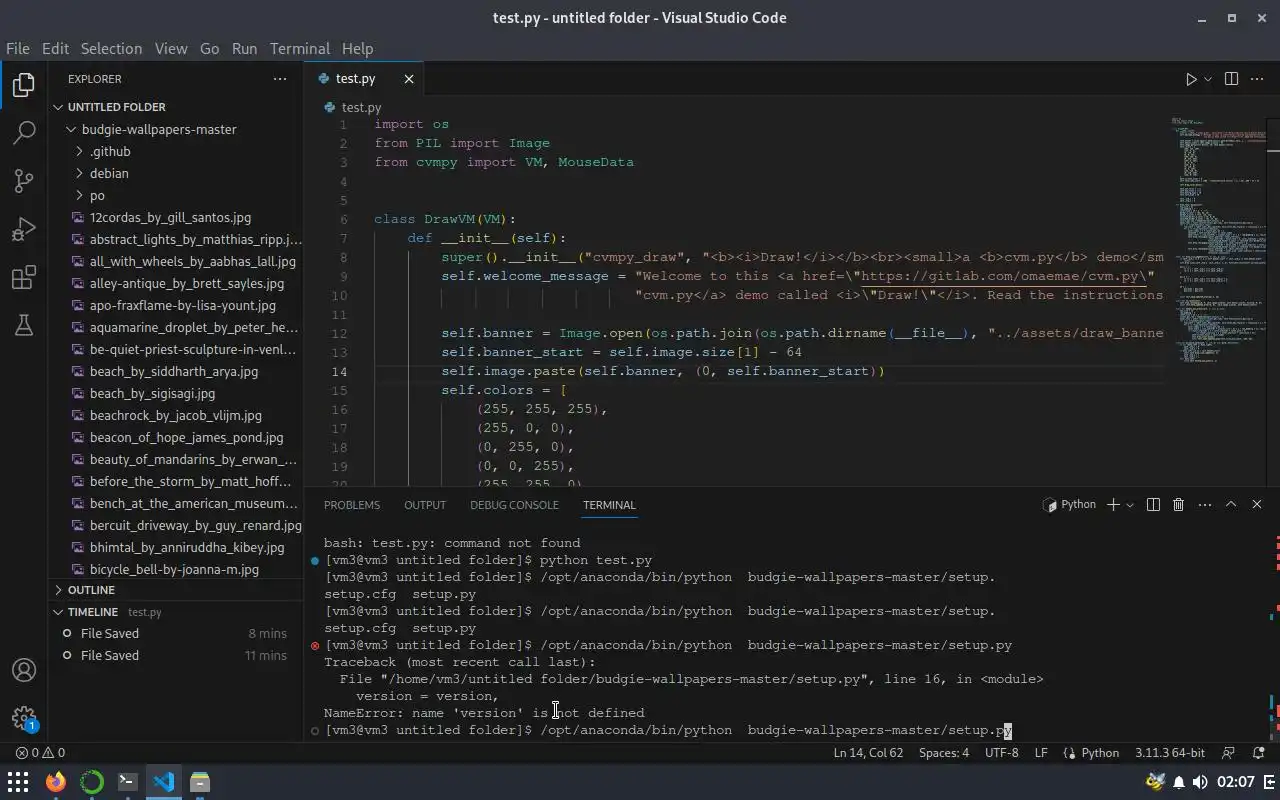Viewport: 1280px width, 800px height.
Task: Select the File Saved 8 mins timeline entry
Action: pos(176,633)
